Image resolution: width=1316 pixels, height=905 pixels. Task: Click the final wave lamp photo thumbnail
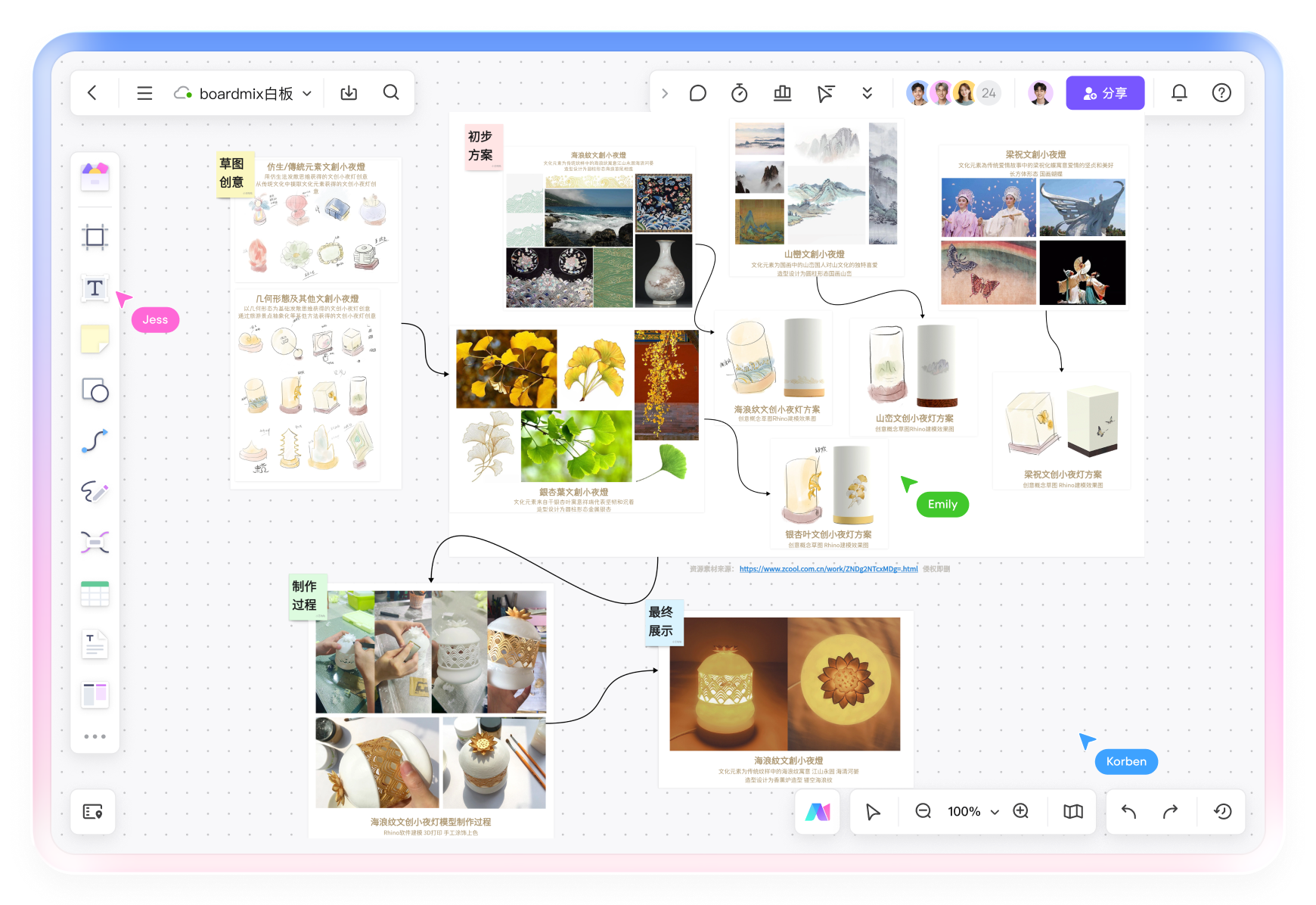pos(728,684)
